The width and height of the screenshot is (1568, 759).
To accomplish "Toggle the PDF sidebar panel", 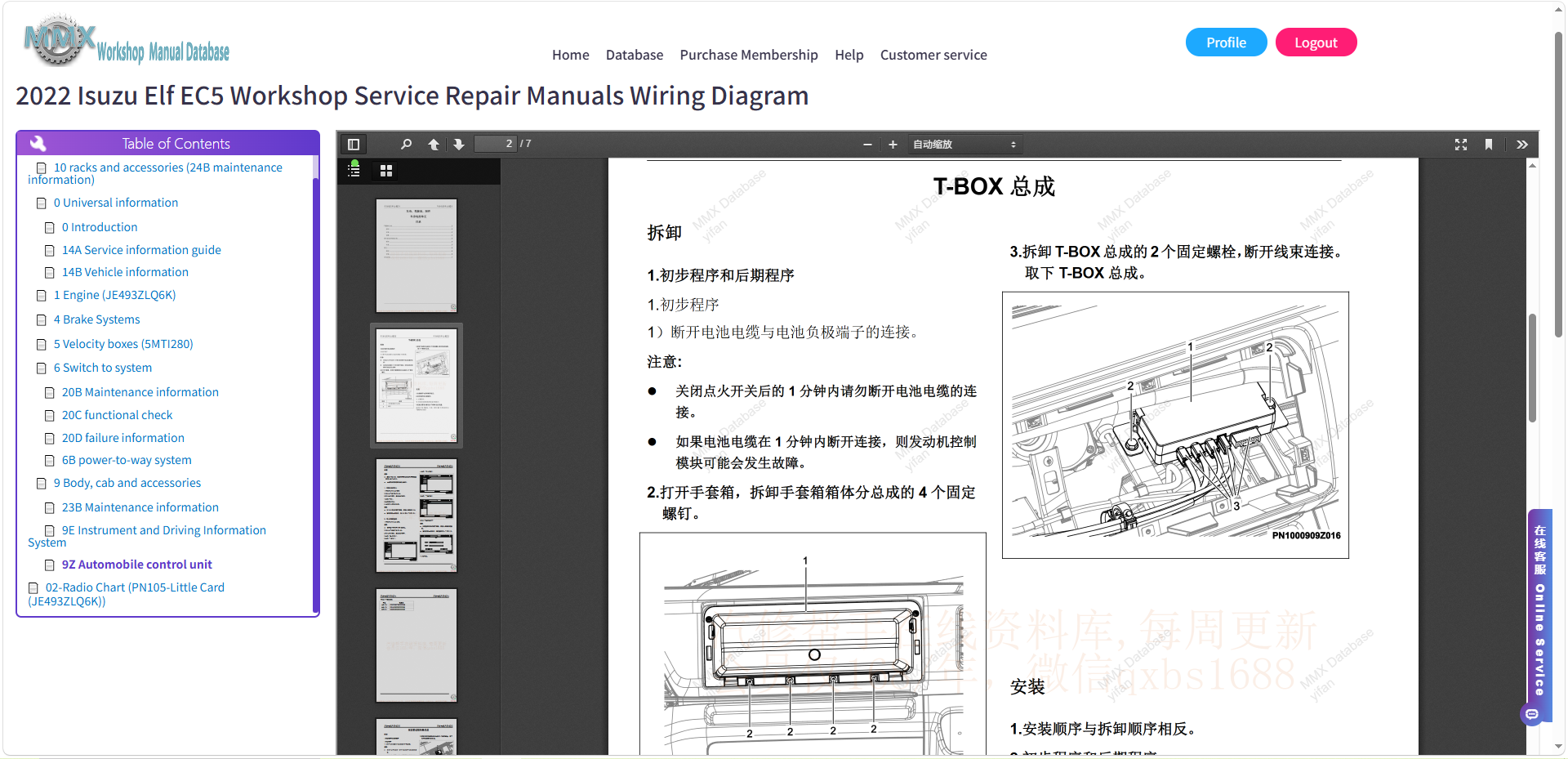I will pos(354,145).
